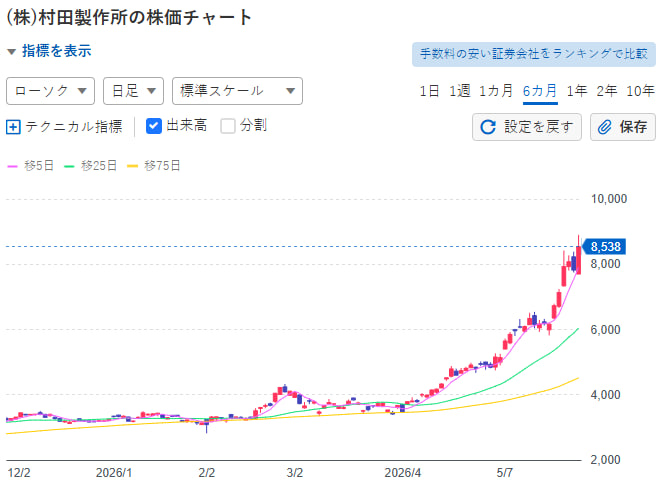The height and width of the screenshot is (490, 665).
Task: Click the 移5日 pink legend marker
Action: coord(12,166)
